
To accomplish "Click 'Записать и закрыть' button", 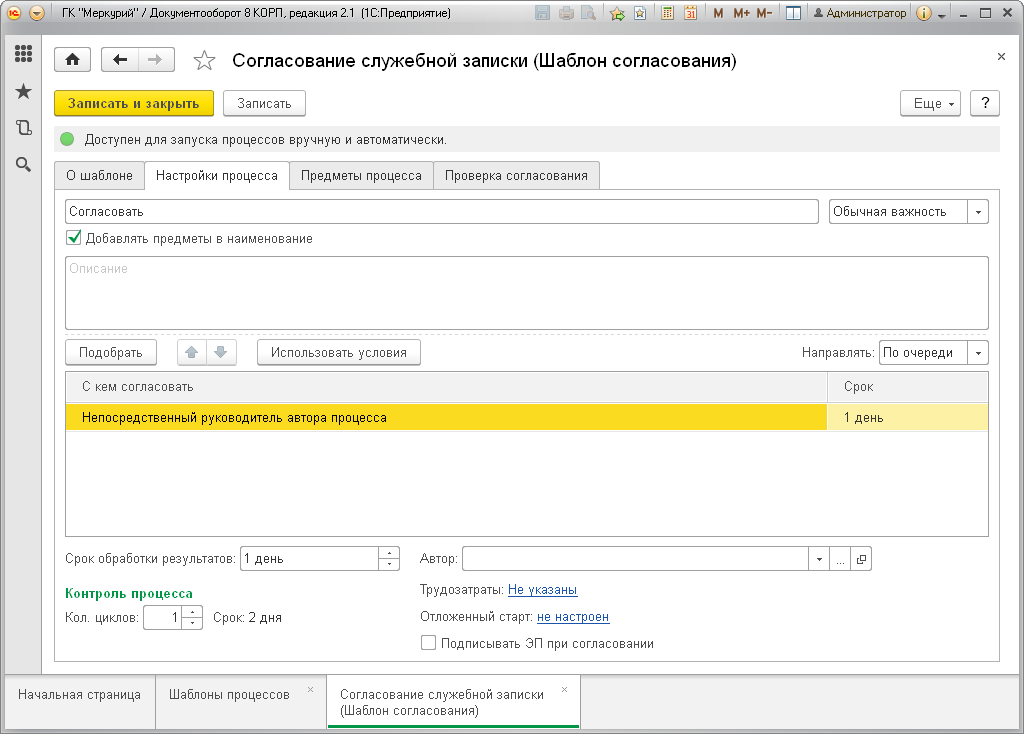I will pos(134,103).
